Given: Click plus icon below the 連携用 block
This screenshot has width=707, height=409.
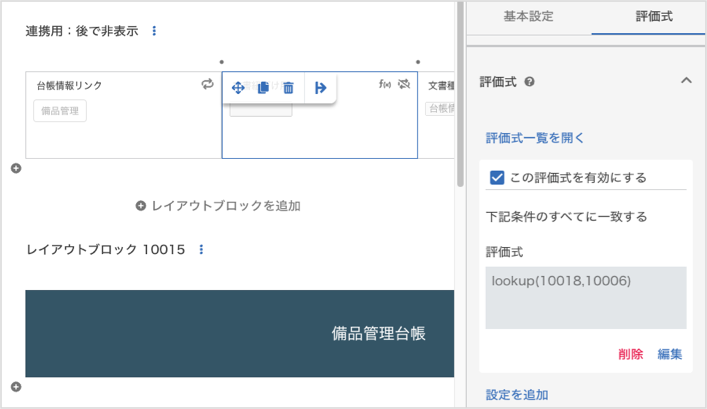Looking at the screenshot, I should (x=16, y=168).
